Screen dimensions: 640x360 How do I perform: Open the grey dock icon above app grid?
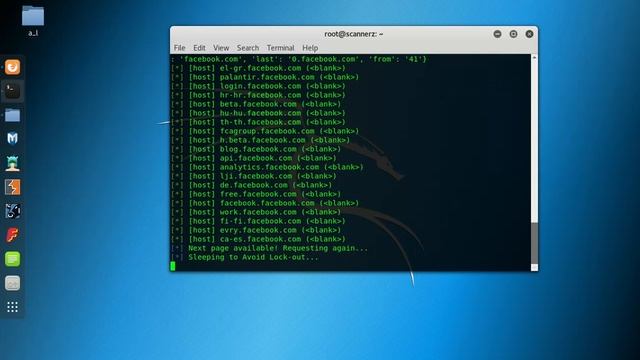12,283
